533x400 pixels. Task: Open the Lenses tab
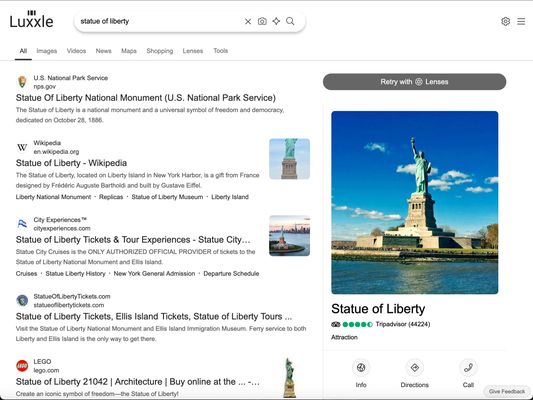193,51
